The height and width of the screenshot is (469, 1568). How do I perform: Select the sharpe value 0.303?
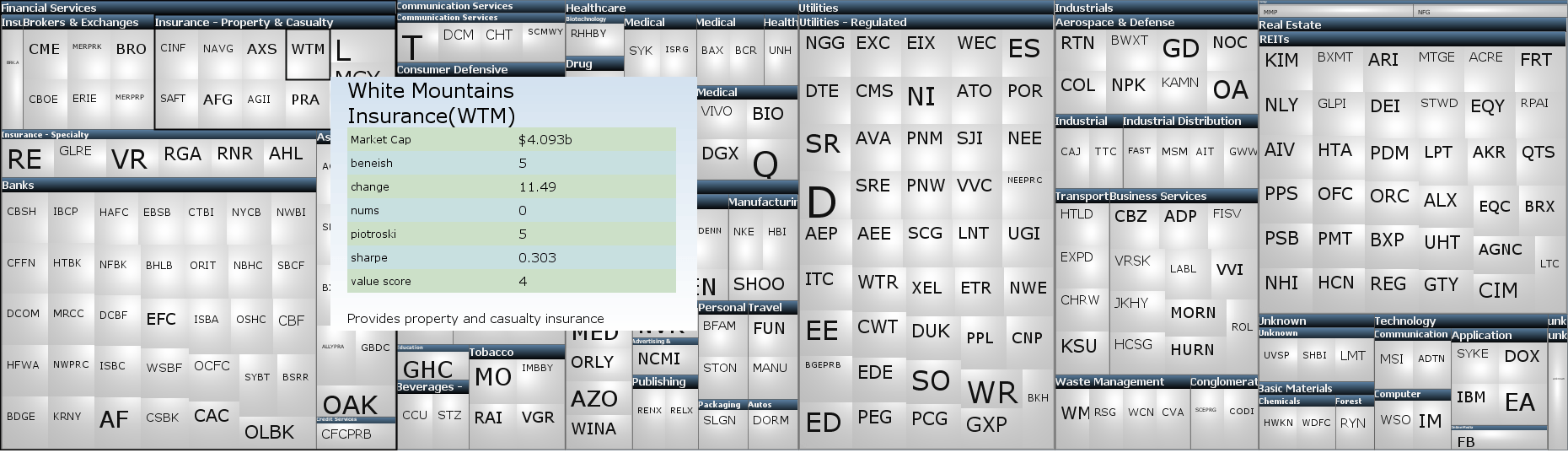537,258
